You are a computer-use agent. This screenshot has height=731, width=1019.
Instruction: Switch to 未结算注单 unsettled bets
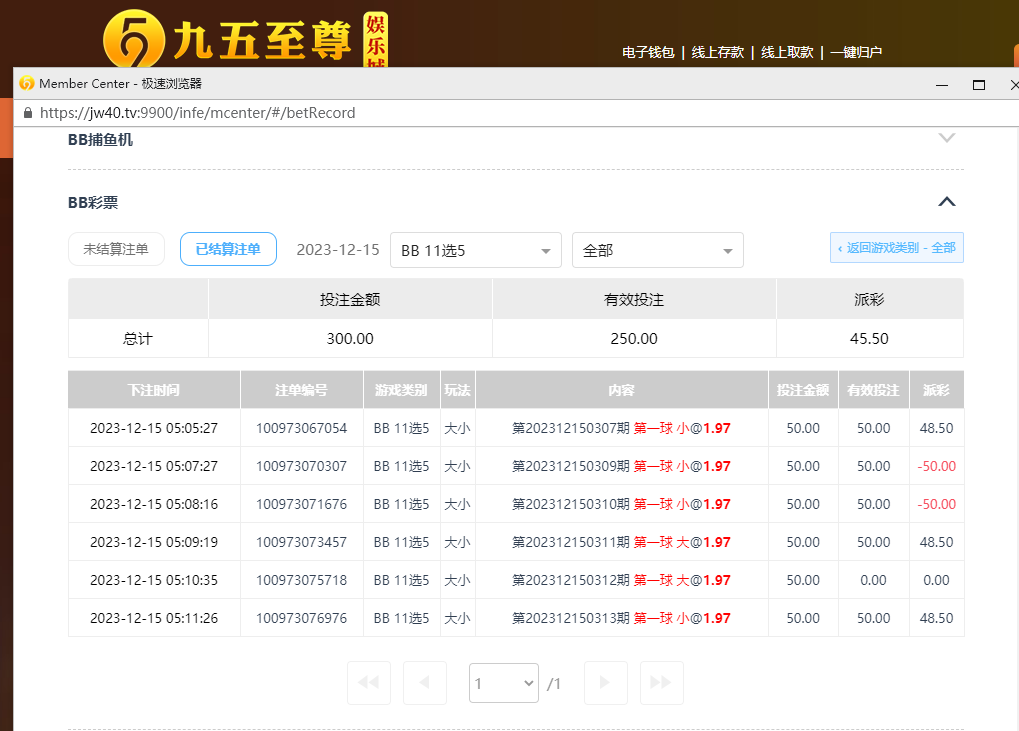click(x=116, y=249)
